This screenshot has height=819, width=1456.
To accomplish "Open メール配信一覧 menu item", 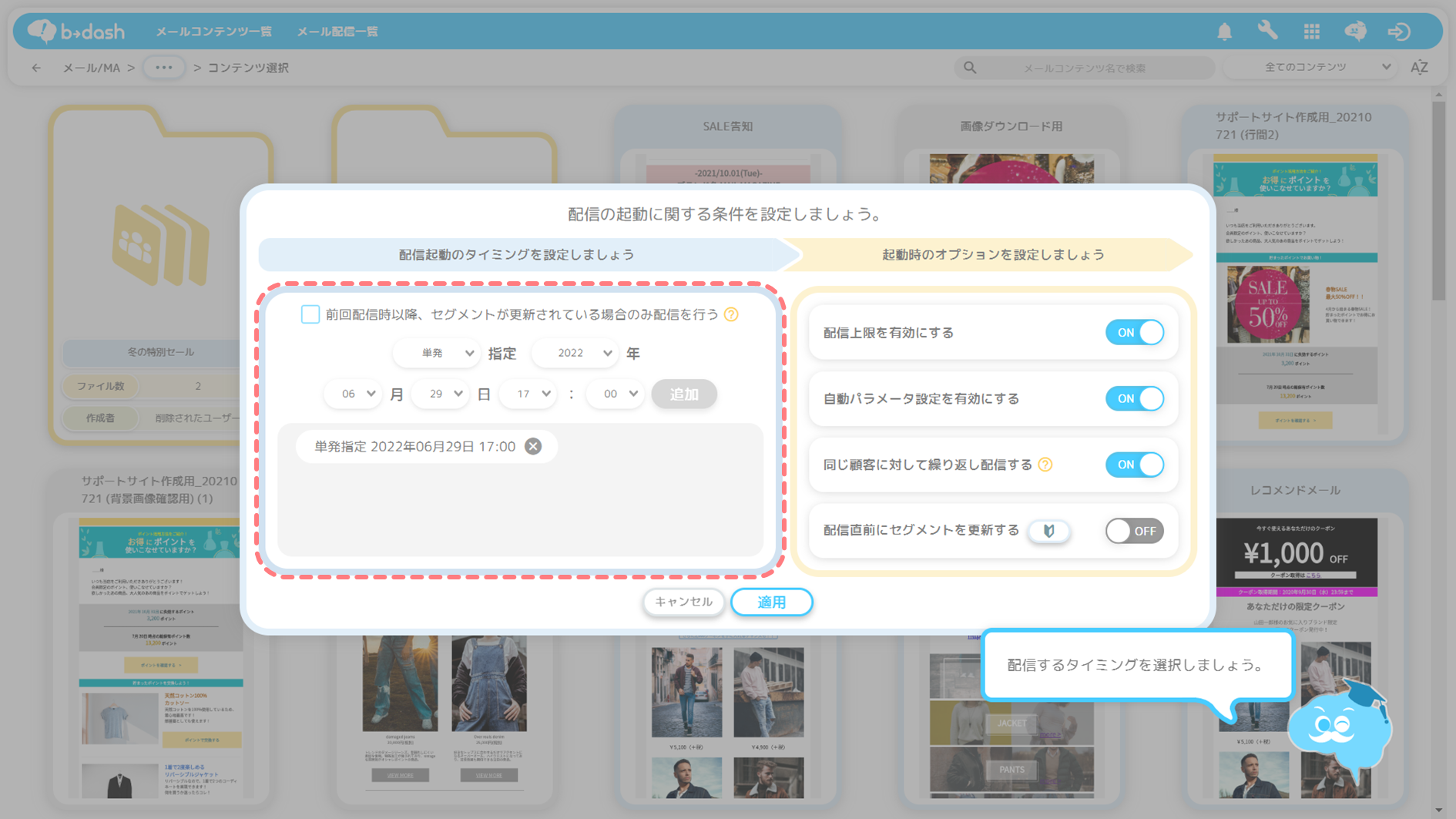I will [x=337, y=32].
